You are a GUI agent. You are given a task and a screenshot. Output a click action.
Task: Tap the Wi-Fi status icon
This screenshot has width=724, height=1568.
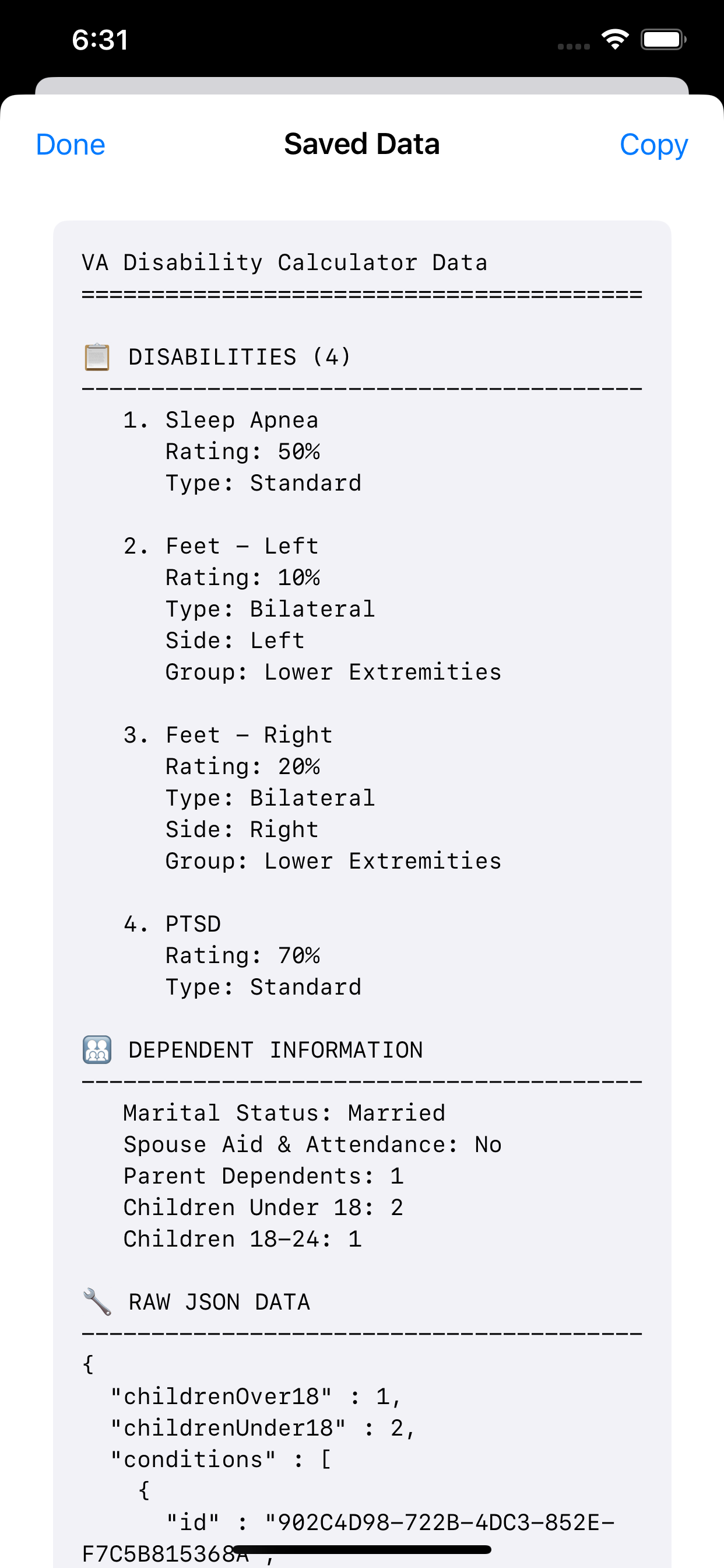click(614, 40)
